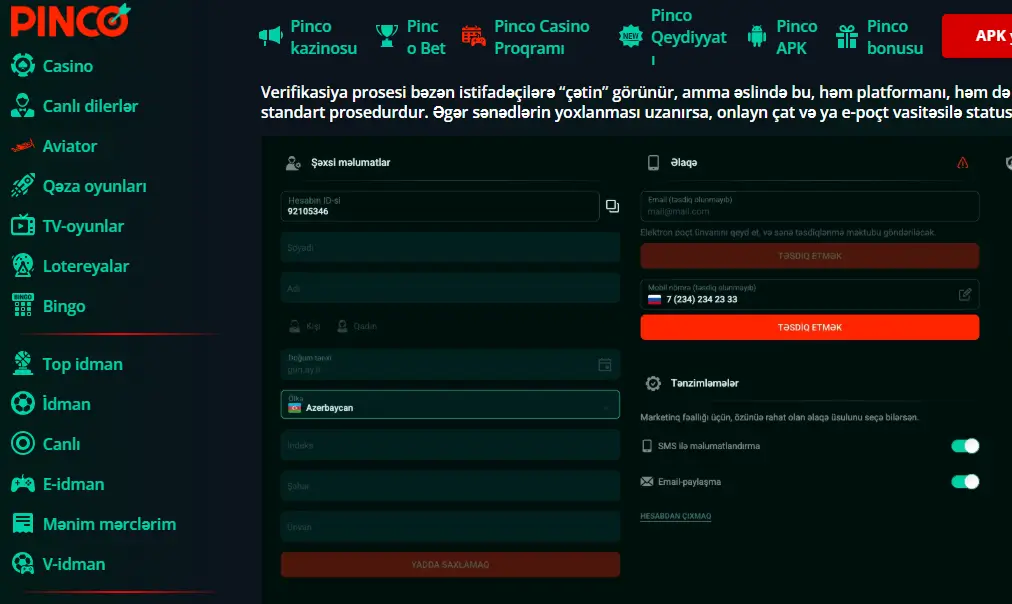Screen dimensions: 1012x604
Task: Select the Kişi gender option
Action: coord(305,327)
